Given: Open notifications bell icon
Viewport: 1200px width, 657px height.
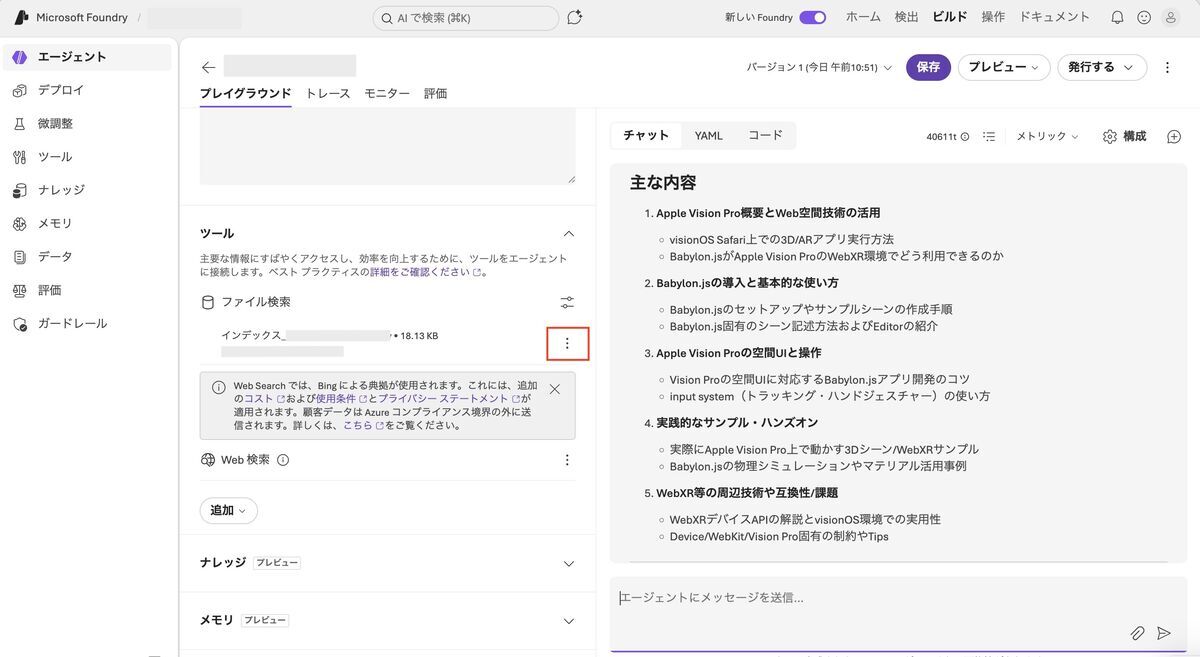Looking at the screenshot, I should [1118, 17].
